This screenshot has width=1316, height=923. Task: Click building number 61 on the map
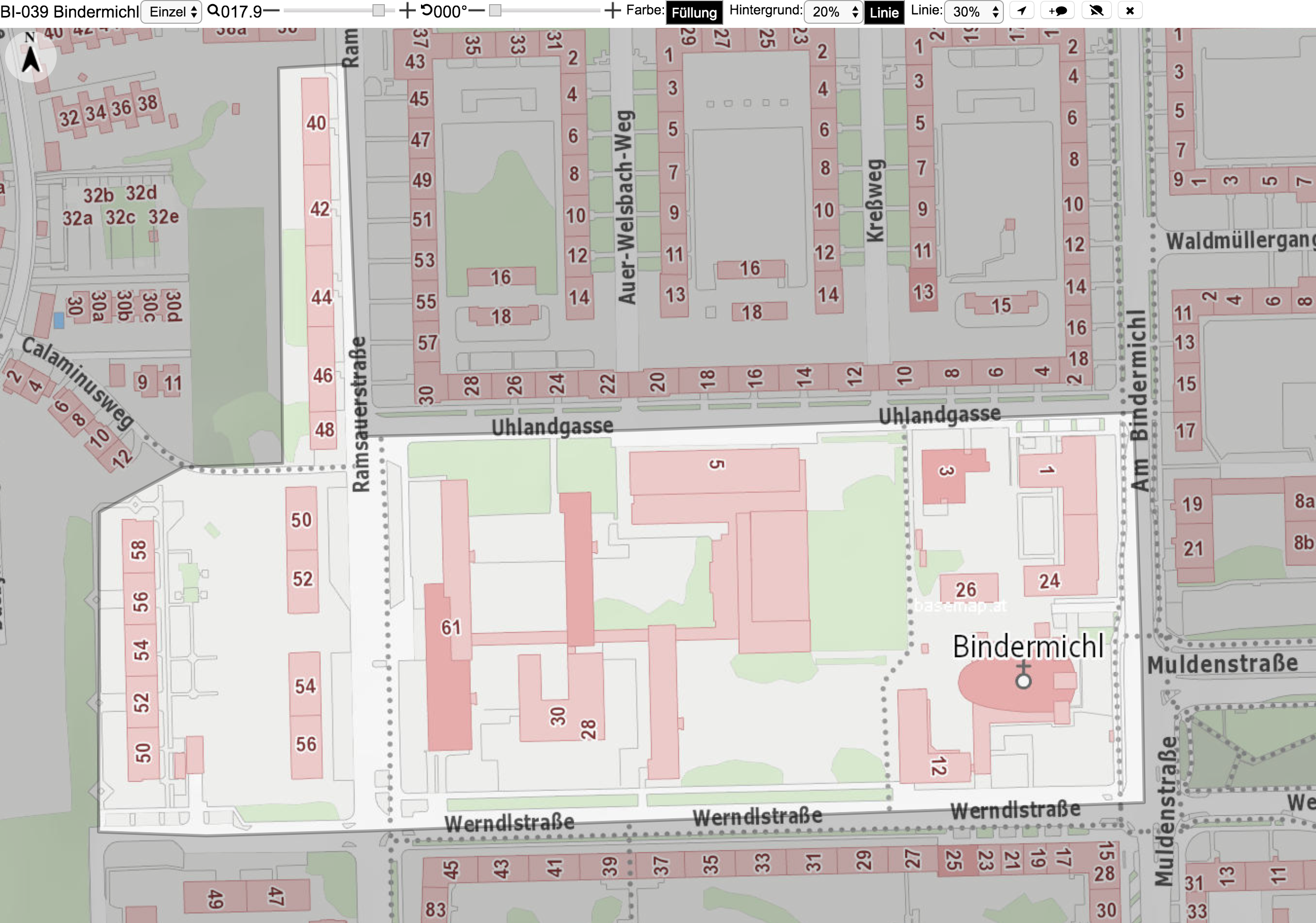450,628
